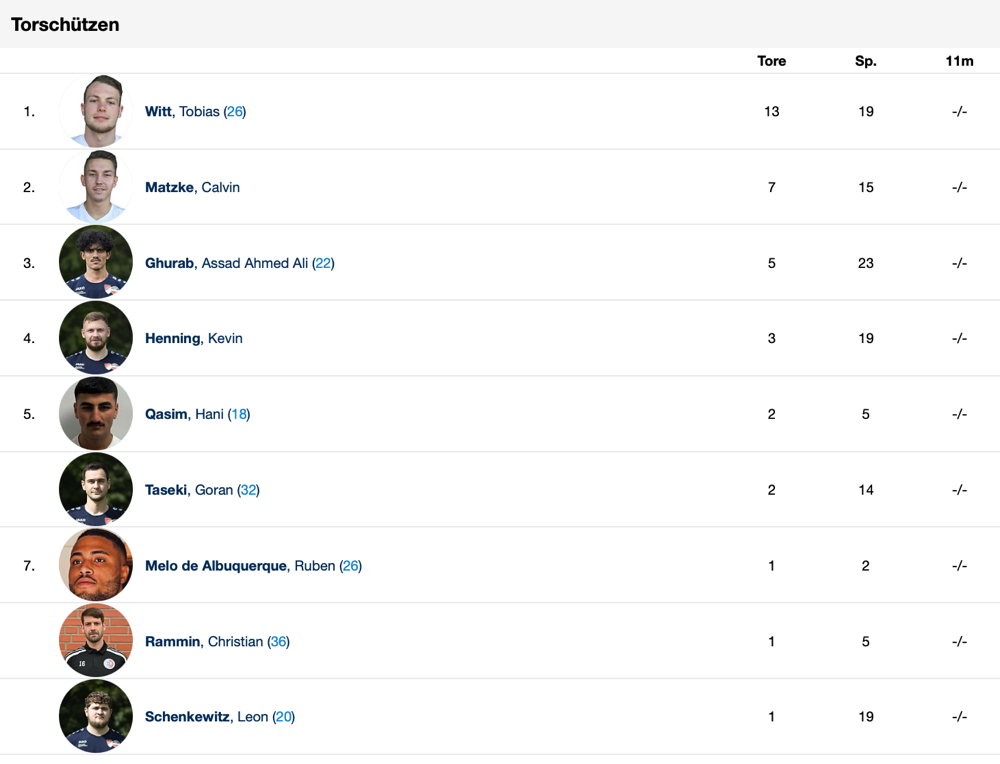The image size is (1000, 764).
Task: Click Tobias Witt's profile photo
Action: point(96,111)
